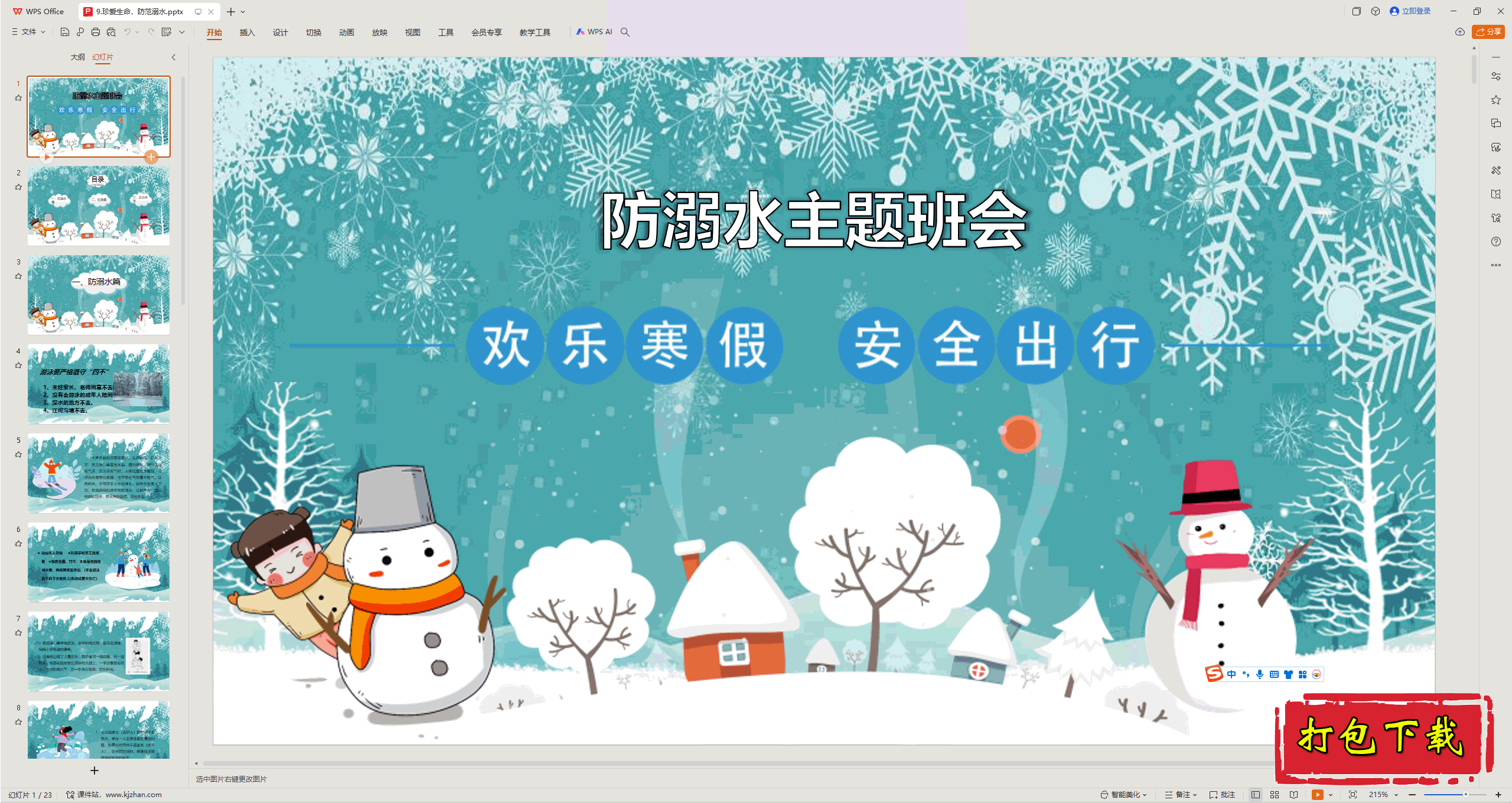Screen dimensions: 1512x803
Task: Open slideshow play options dropdown arrow
Action: [x=1331, y=795]
